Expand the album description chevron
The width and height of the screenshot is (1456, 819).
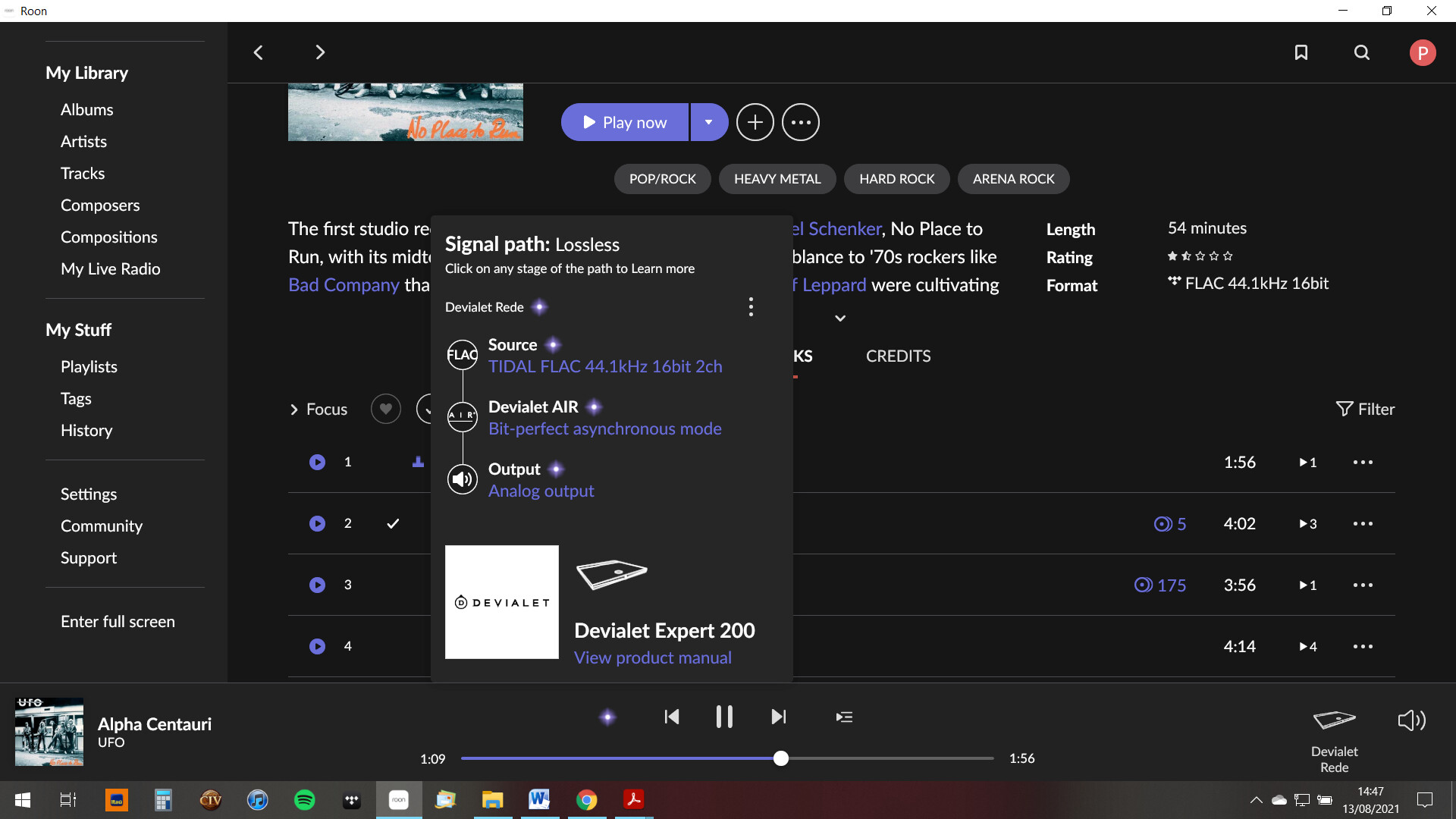[840, 318]
